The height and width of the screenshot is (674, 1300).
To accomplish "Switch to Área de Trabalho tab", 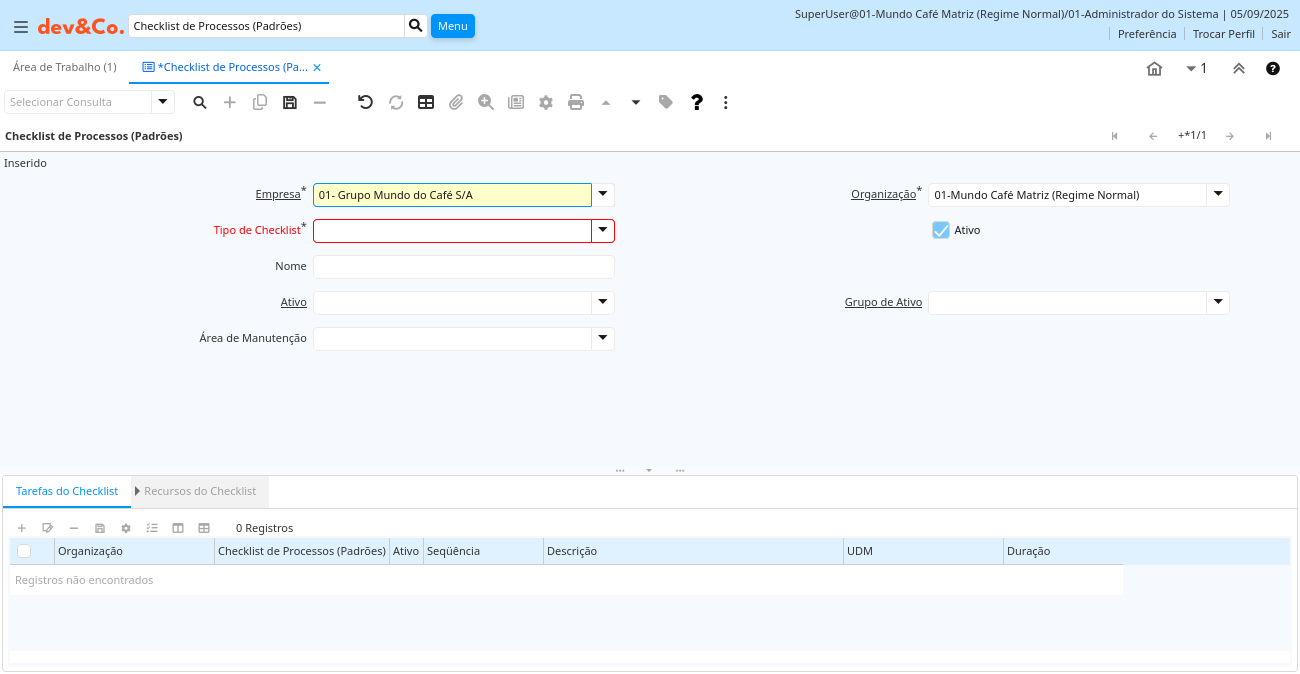I will tap(64, 67).
